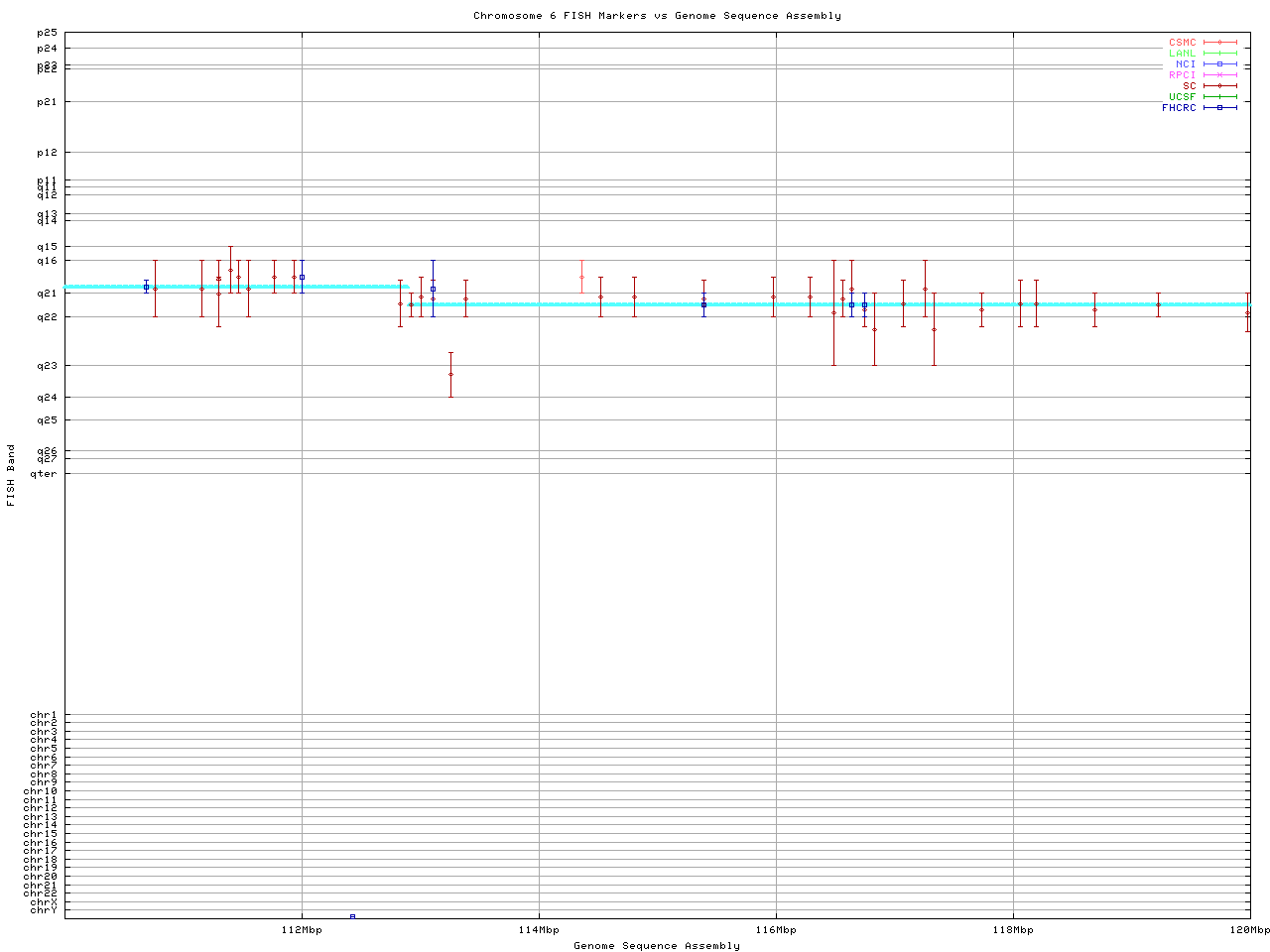Viewport: 1270px width, 952px height.
Task: Click the chr1 y-axis label
Action: click(x=45, y=714)
